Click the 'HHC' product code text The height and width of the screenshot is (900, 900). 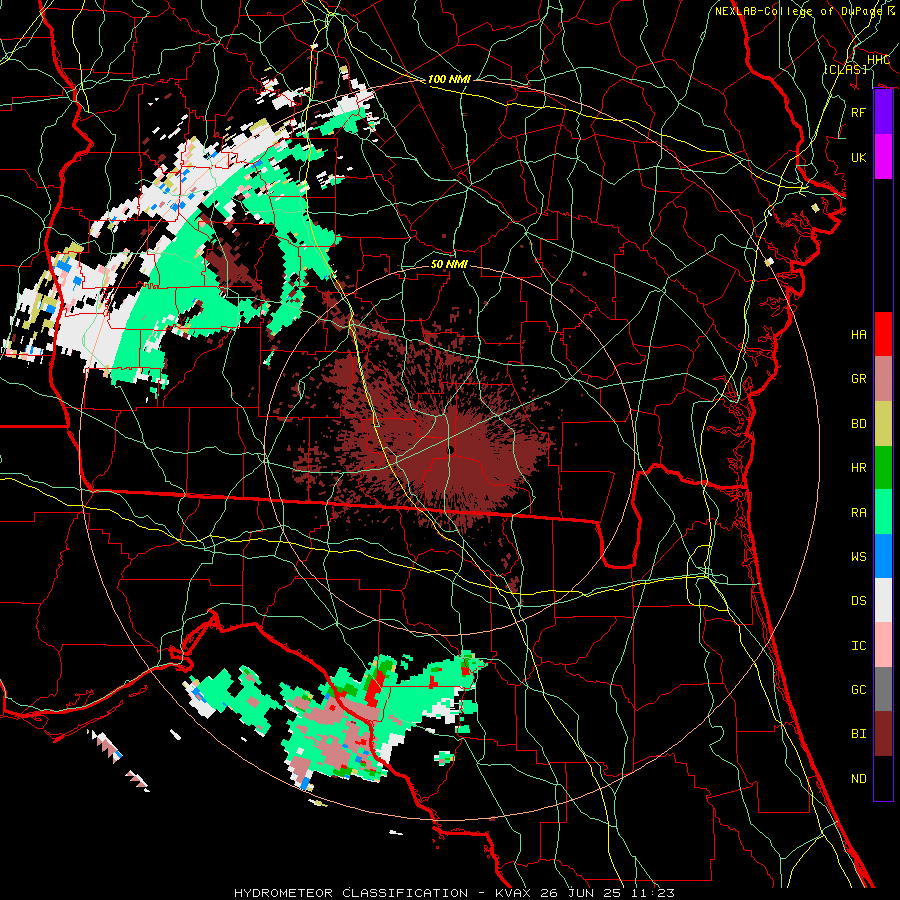878,59
